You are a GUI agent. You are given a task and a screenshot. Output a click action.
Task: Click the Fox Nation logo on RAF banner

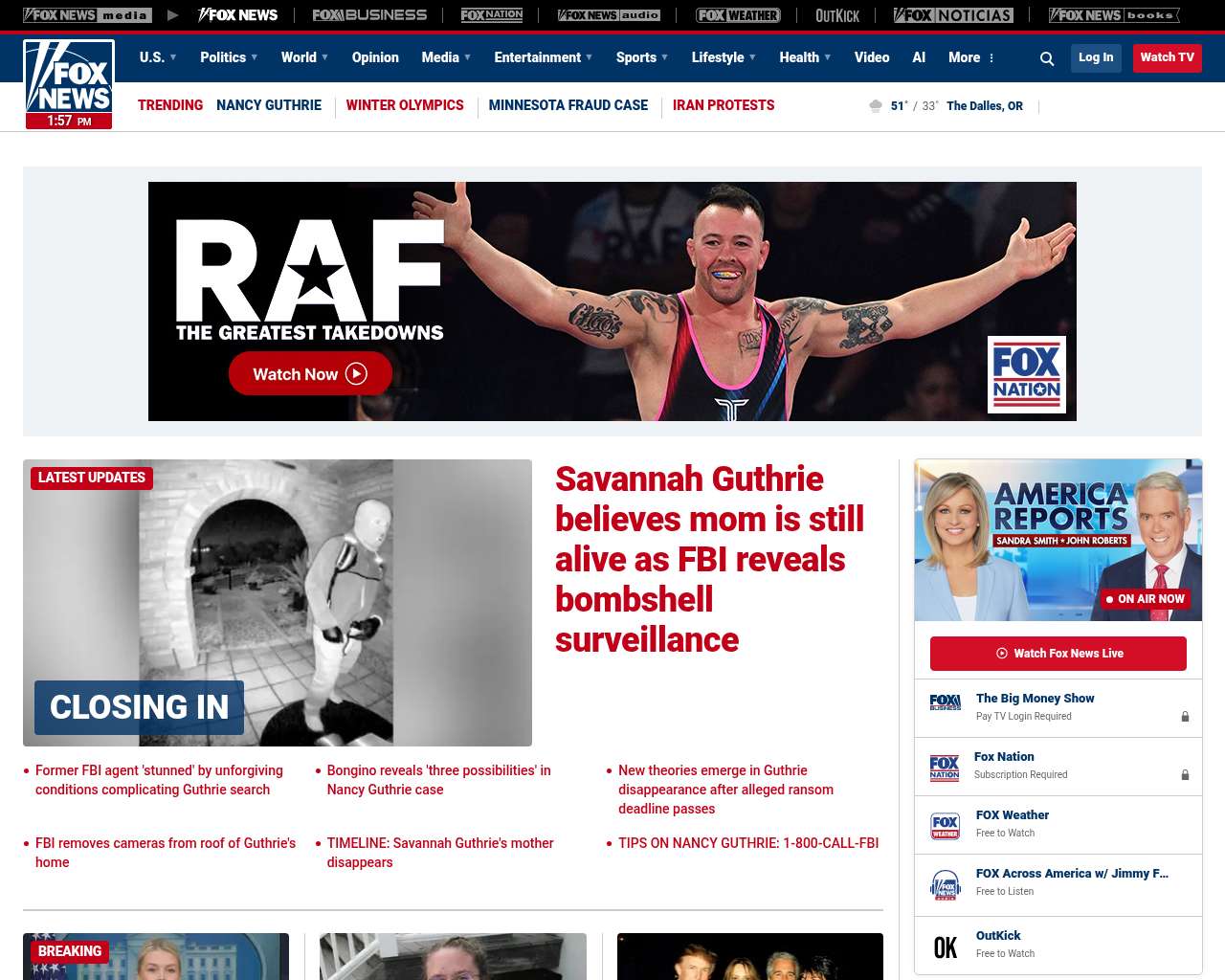click(x=1027, y=374)
